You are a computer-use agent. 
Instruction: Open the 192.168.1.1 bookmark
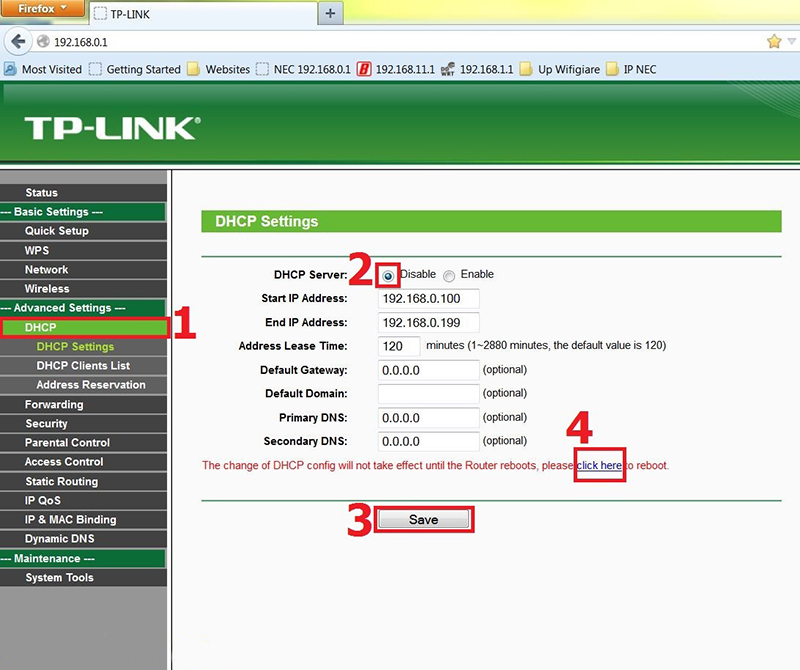pos(477,69)
